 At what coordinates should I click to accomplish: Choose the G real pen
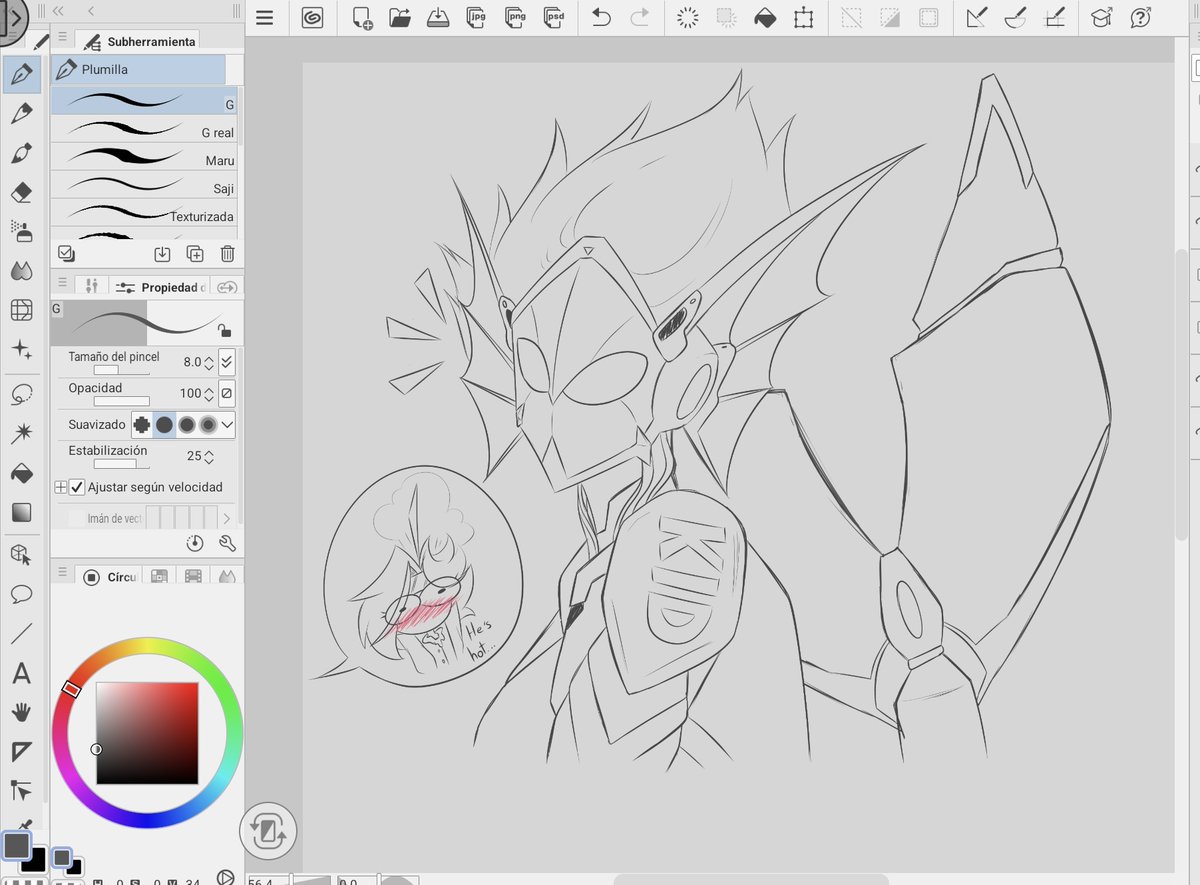(144, 129)
